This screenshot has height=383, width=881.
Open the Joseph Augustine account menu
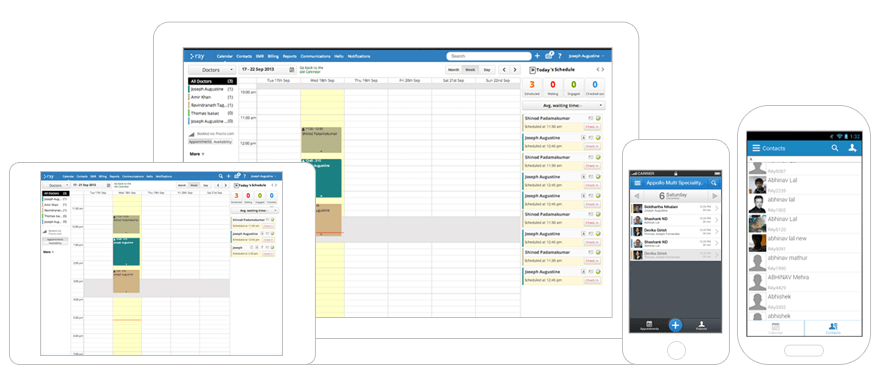pyautogui.click(x=586, y=56)
